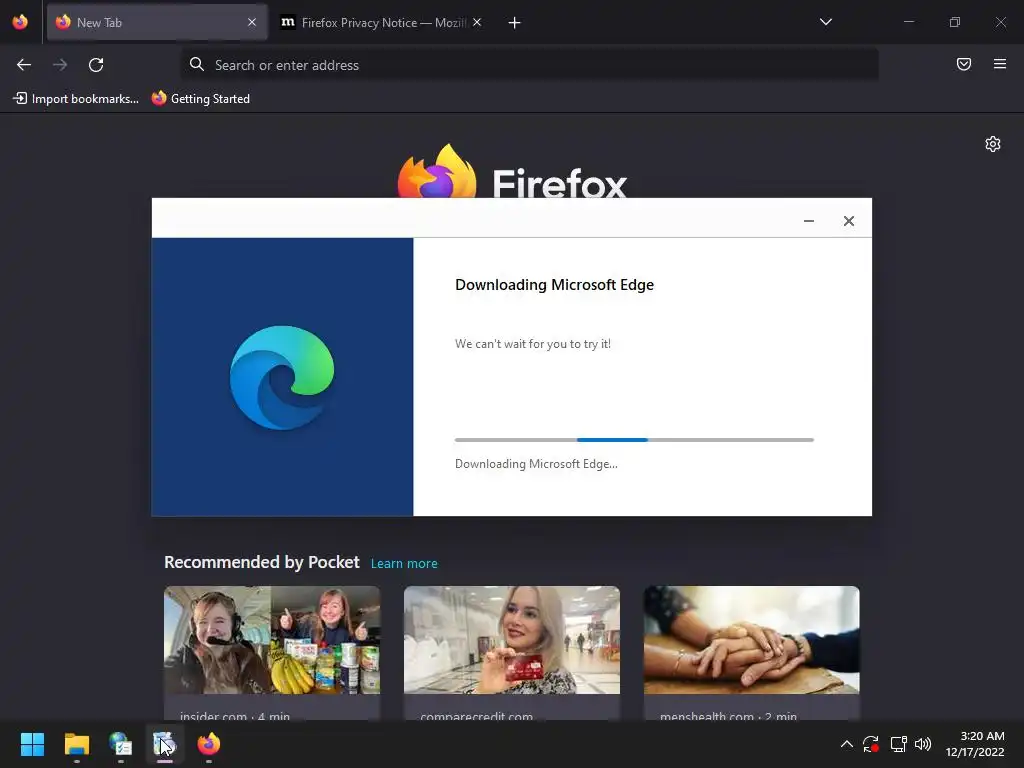Open the globe checklist taskbar app
1024x768 pixels.
pos(121,744)
